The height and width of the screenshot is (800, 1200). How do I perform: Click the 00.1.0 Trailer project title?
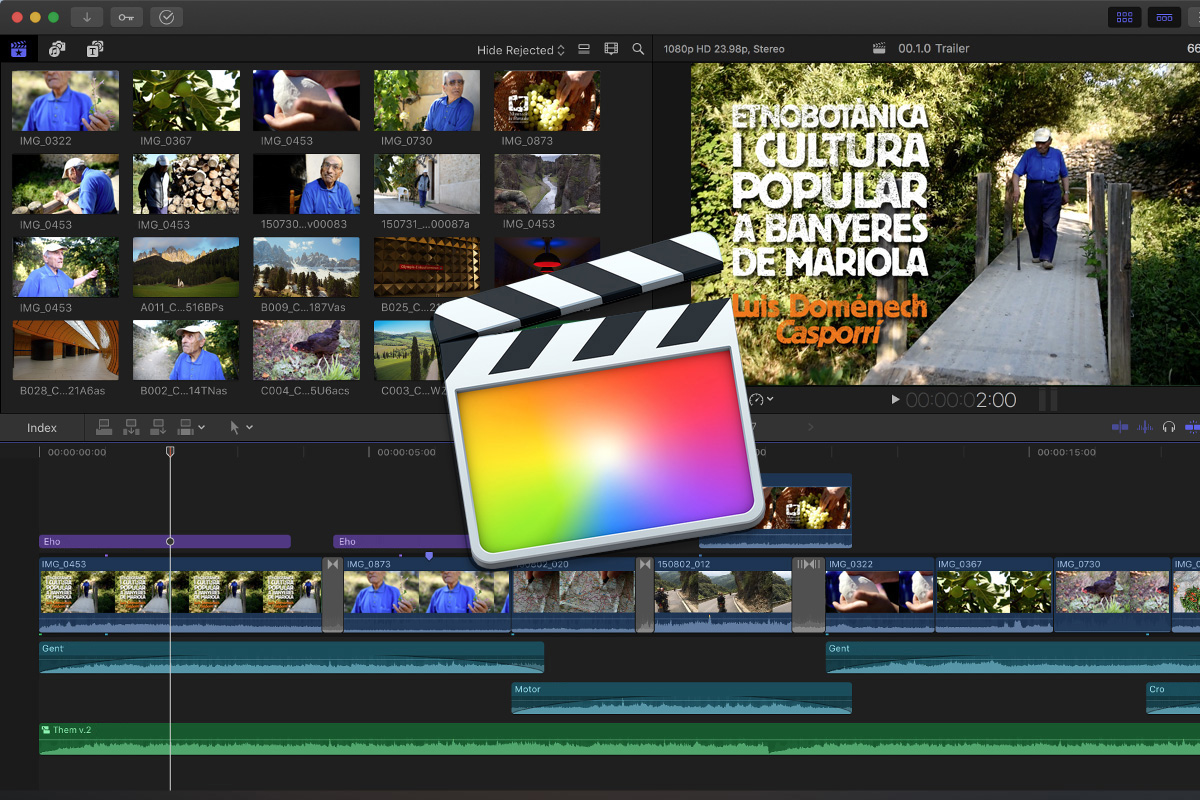[934, 49]
